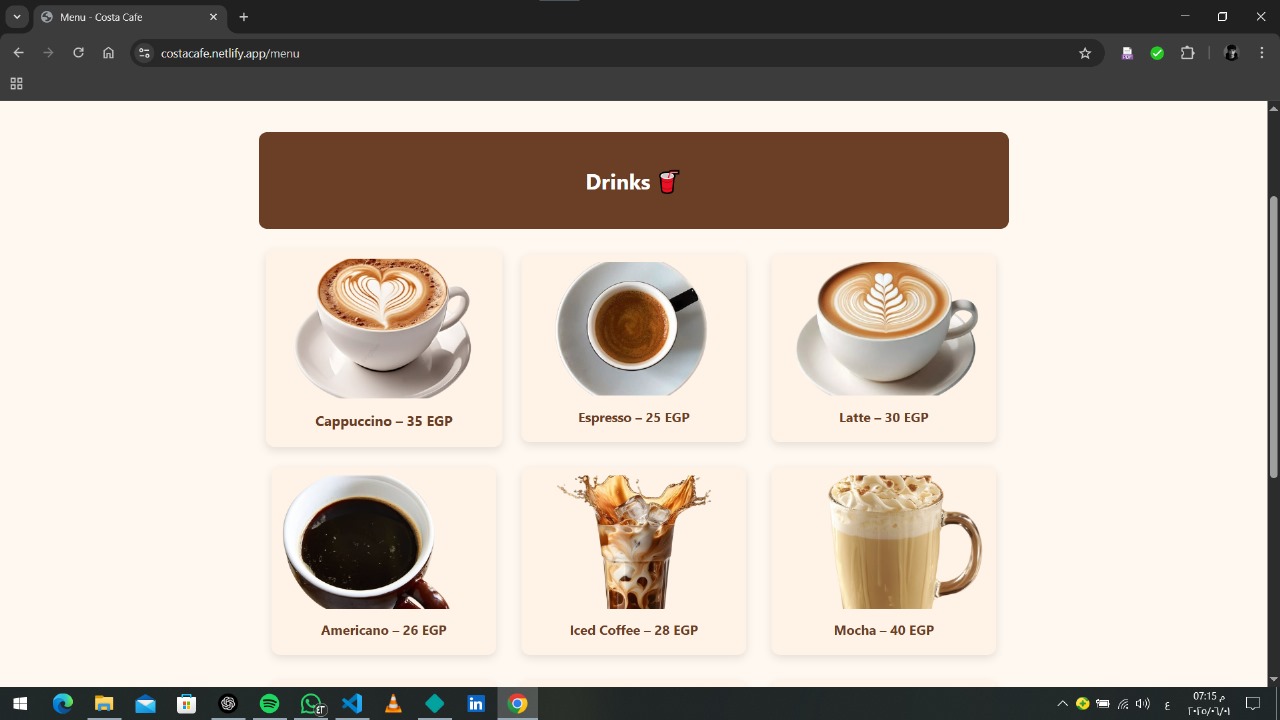Select the Iced Coffee image
Screen dimensions: 1280x720
[633, 542]
